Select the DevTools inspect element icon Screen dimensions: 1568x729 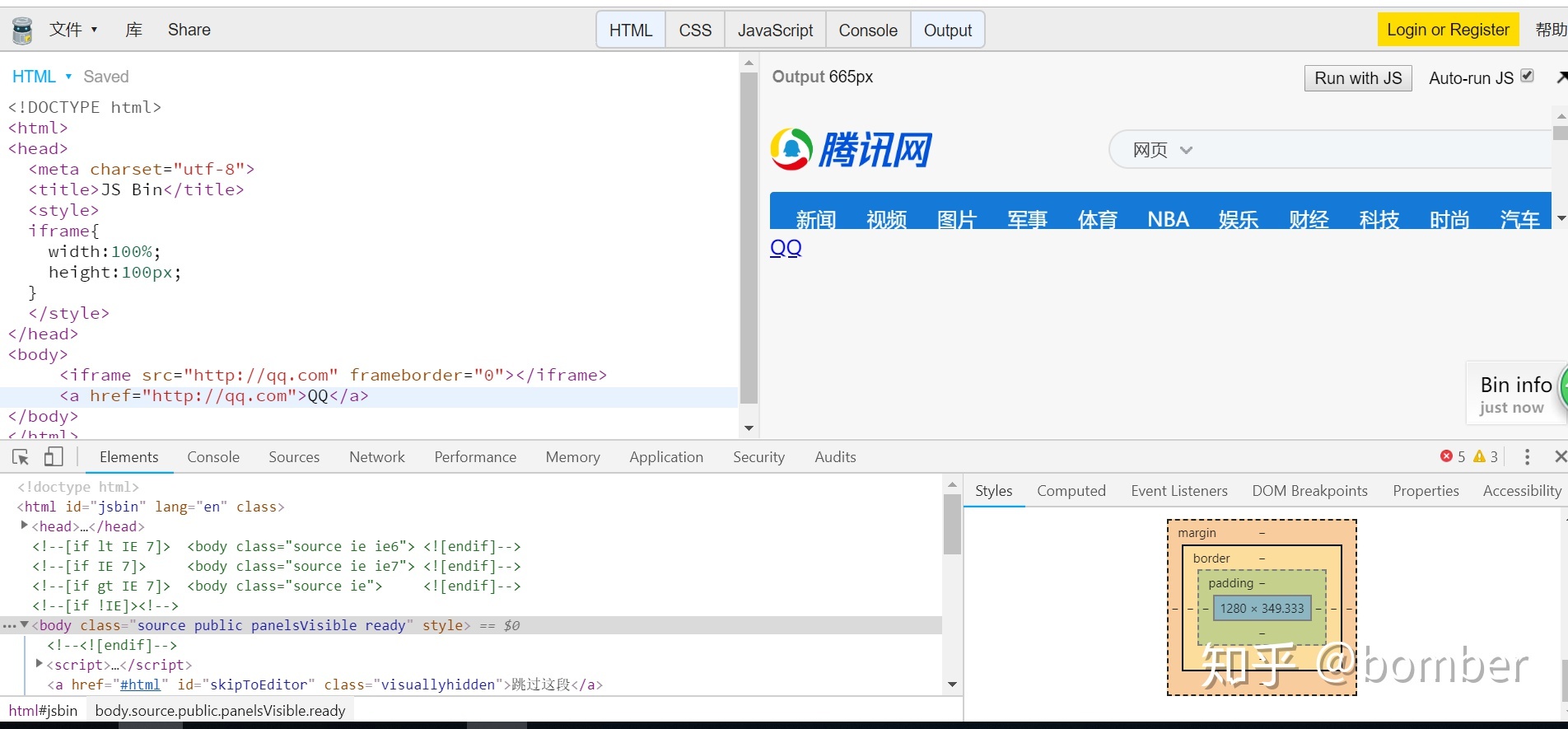click(21, 456)
